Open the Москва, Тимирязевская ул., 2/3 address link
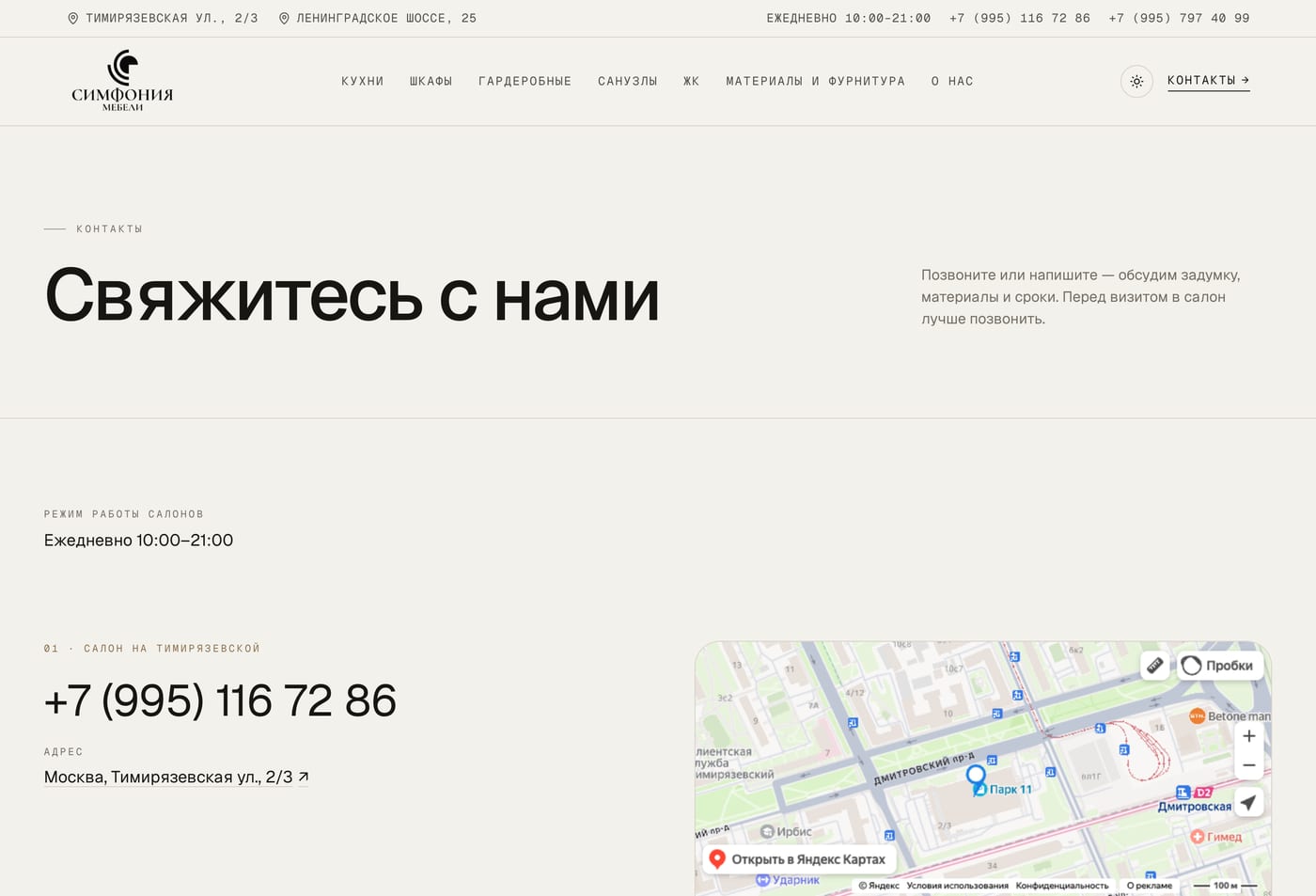 pos(177,778)
